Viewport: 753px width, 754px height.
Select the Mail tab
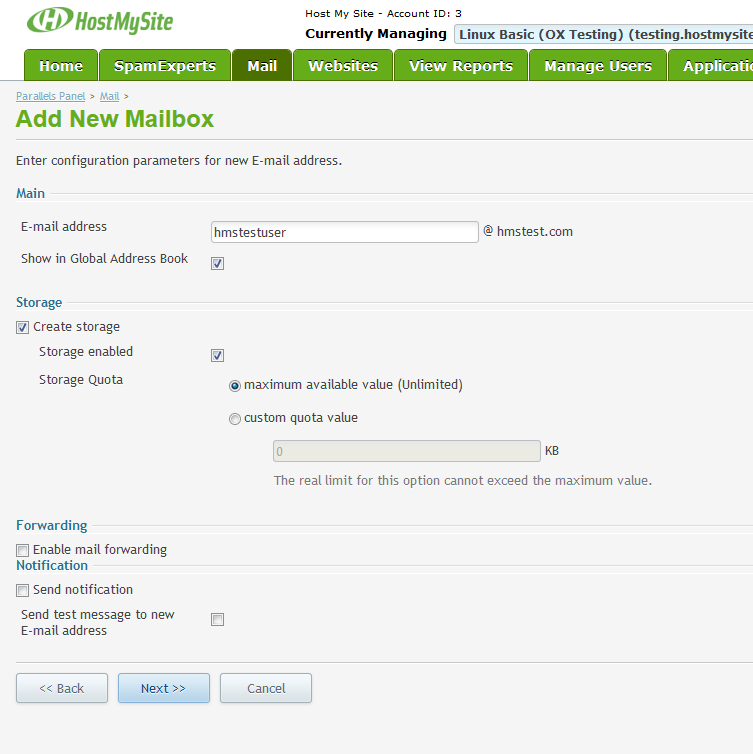(x=262, y=65)
